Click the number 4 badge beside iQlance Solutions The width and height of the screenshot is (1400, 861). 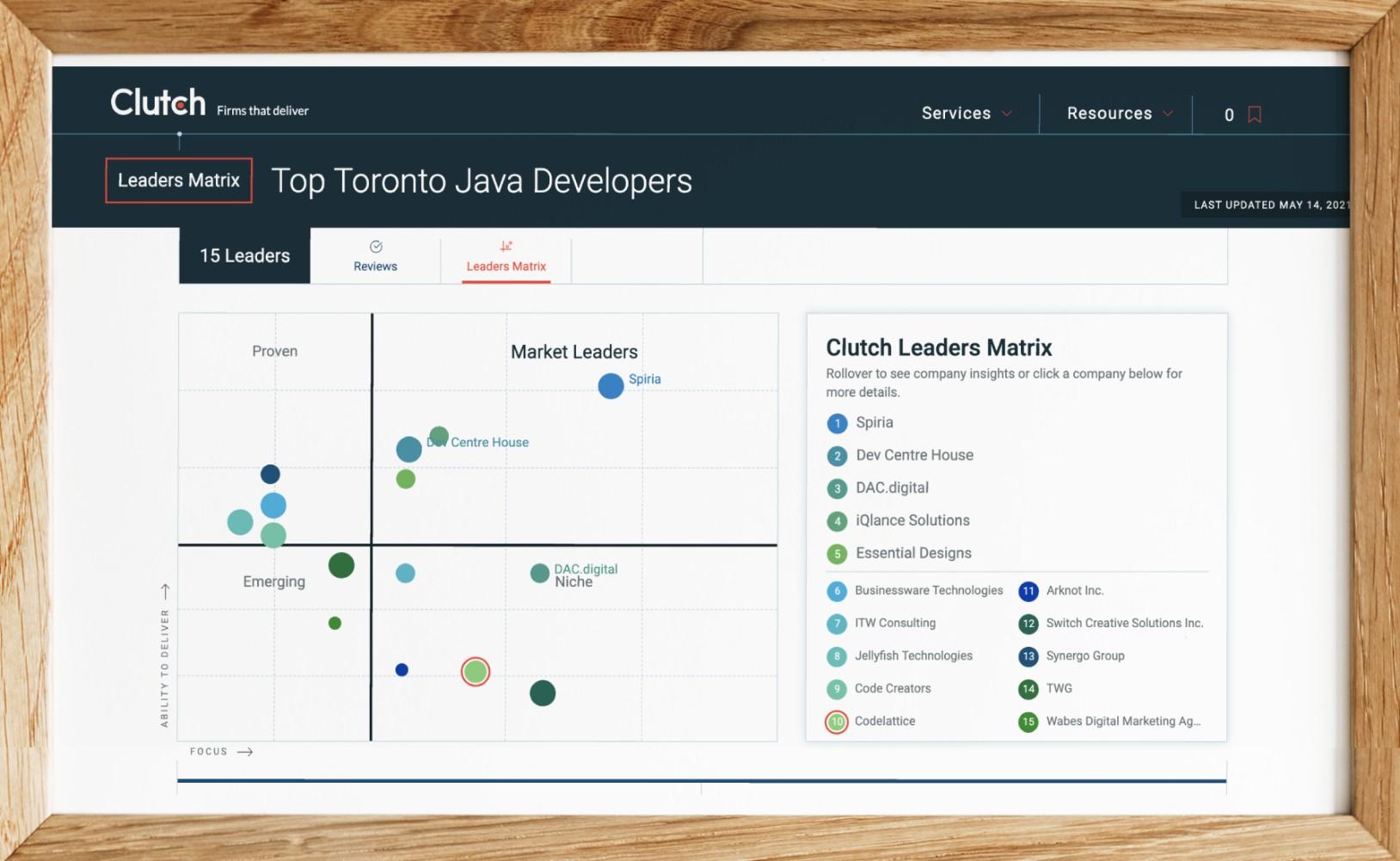tap(838, 521)
